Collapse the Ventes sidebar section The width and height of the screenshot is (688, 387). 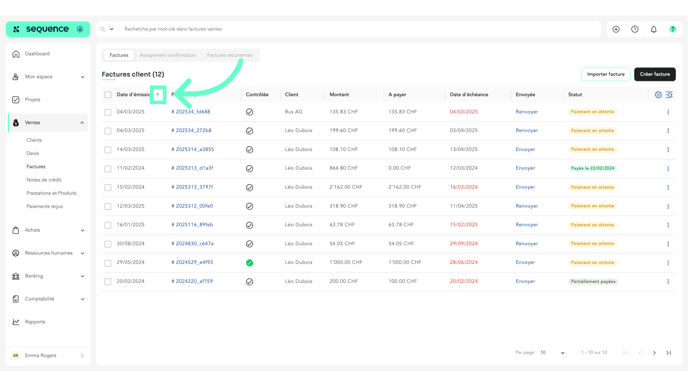[x=47, y=123]
